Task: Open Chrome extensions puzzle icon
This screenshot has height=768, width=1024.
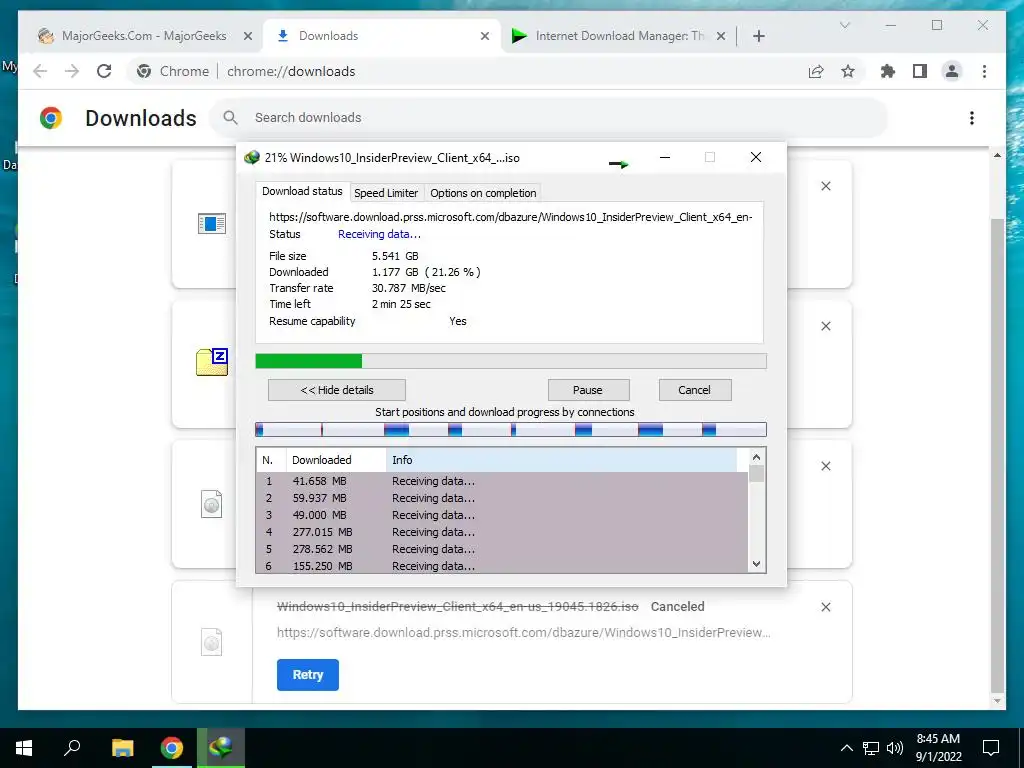Action: tap(888, 71)
